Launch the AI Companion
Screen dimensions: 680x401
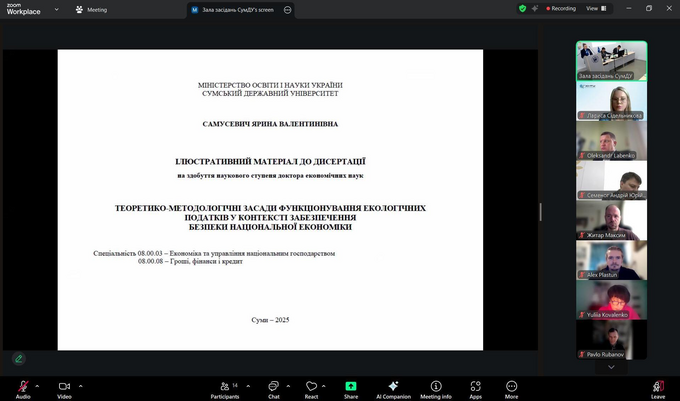393,387
